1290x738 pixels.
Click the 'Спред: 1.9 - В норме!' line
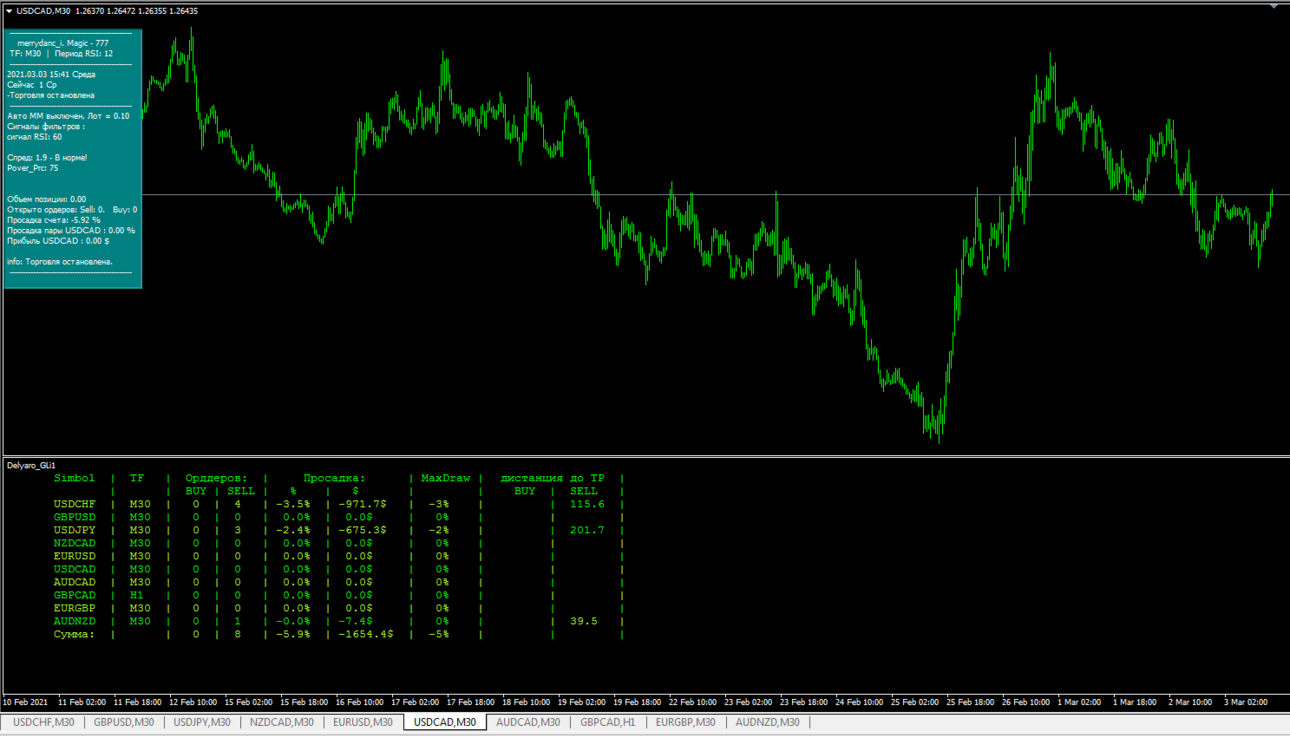[x=47, y=158]
